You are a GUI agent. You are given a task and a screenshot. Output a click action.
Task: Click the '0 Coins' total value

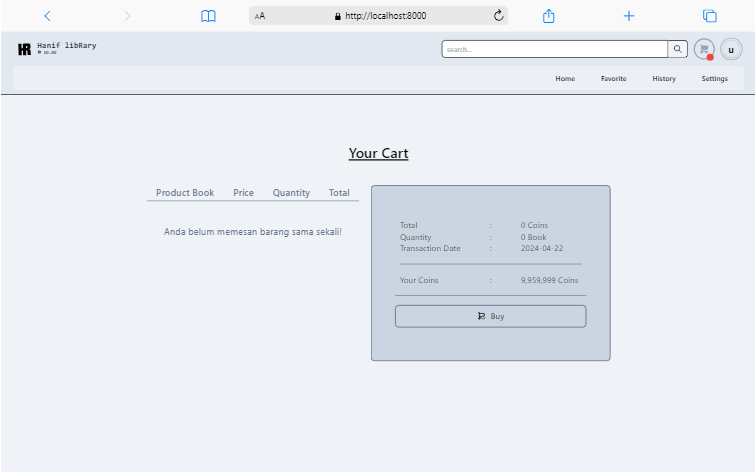pos(534,225)
